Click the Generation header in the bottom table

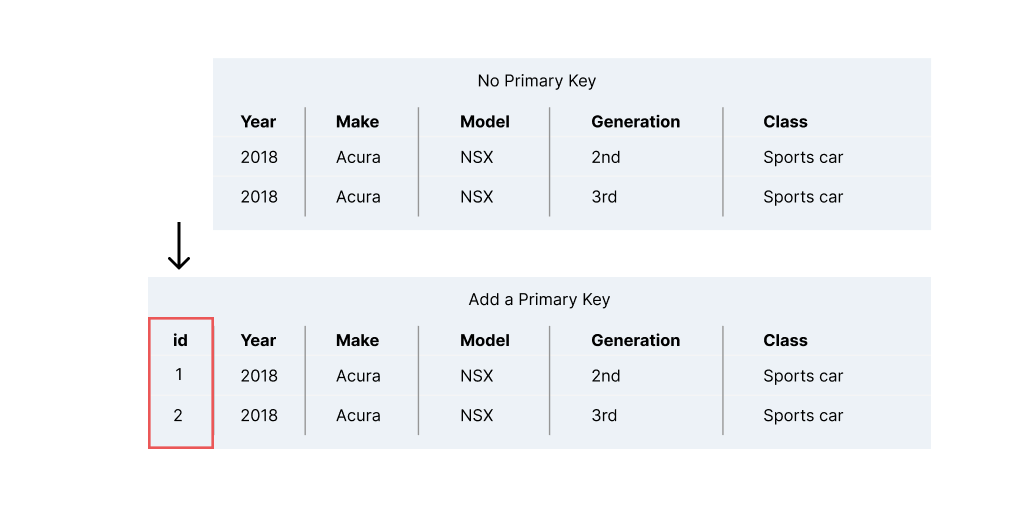pos(635,341)
